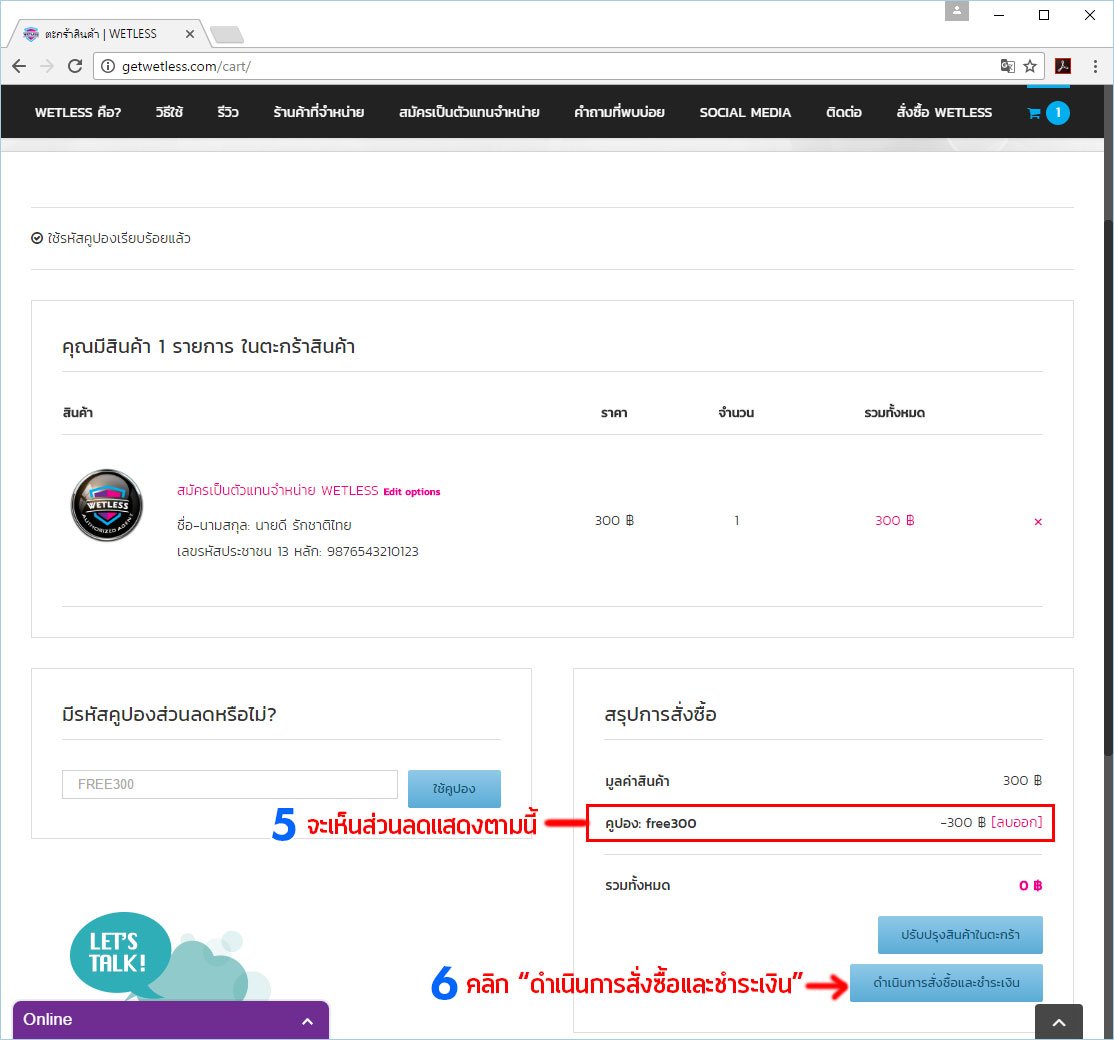
Task: Click the scroll-to-top arrow button
Action: click(x=1059, y=1022)
